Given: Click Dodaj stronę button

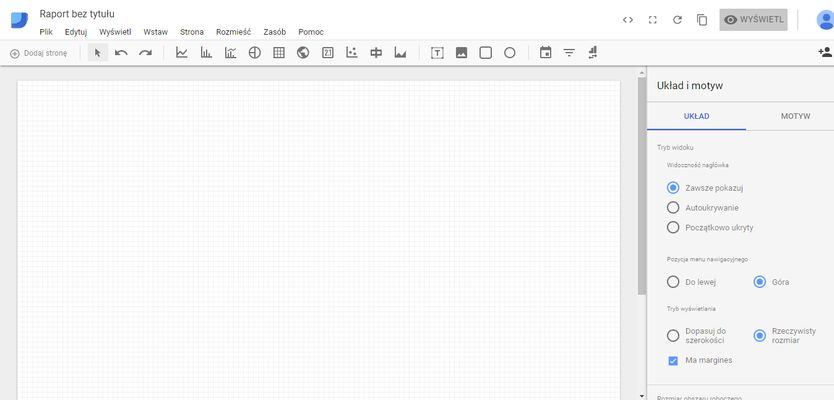Looking at the screenshot, I should tap(38, 53).
